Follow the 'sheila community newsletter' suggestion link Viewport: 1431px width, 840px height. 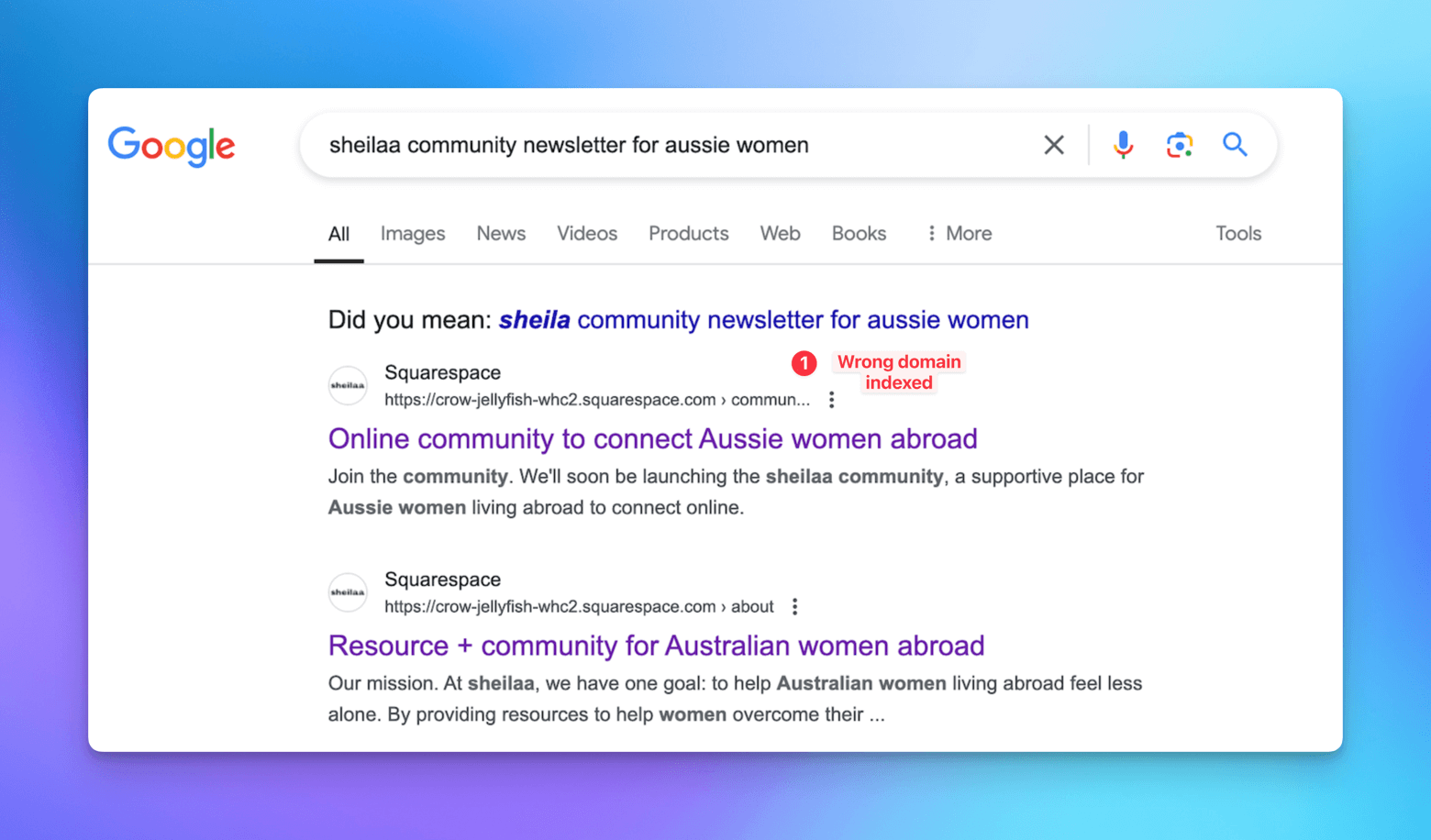tap(764, 320)
